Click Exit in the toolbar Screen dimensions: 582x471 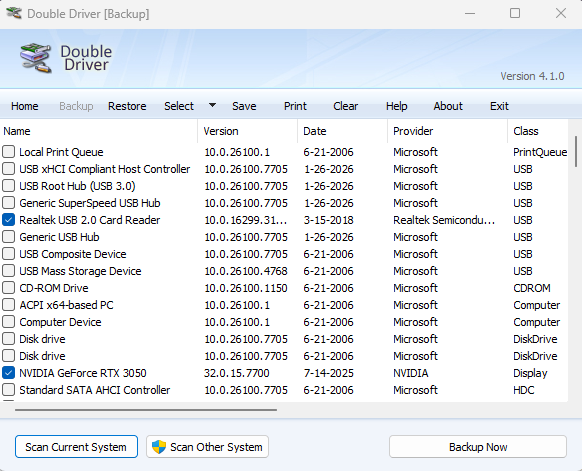tap(499, 106)
